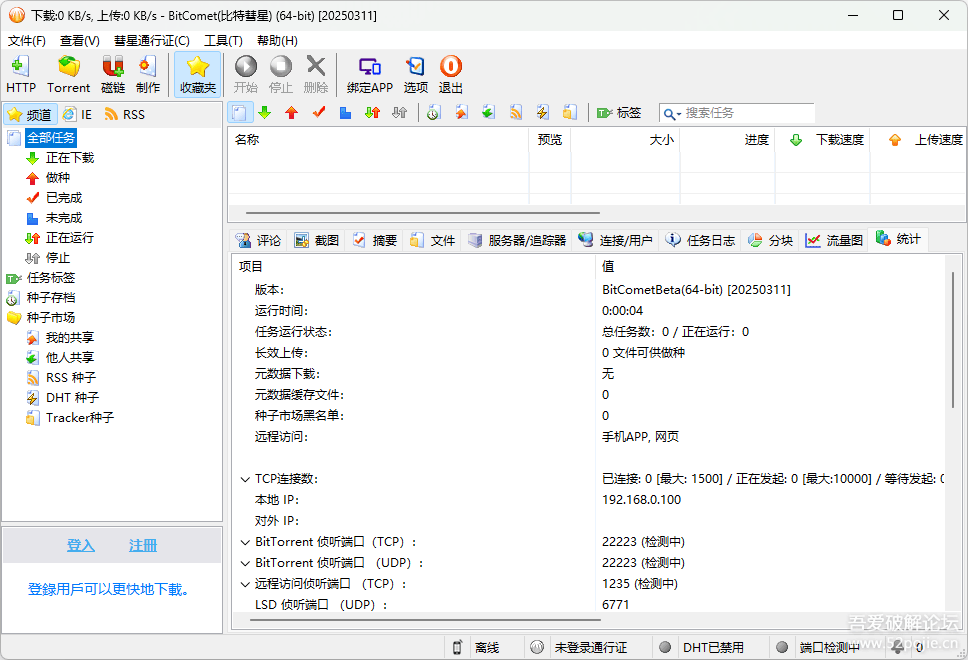
Task: Sort task list by 下載速度 column
Action: [822, 140]
